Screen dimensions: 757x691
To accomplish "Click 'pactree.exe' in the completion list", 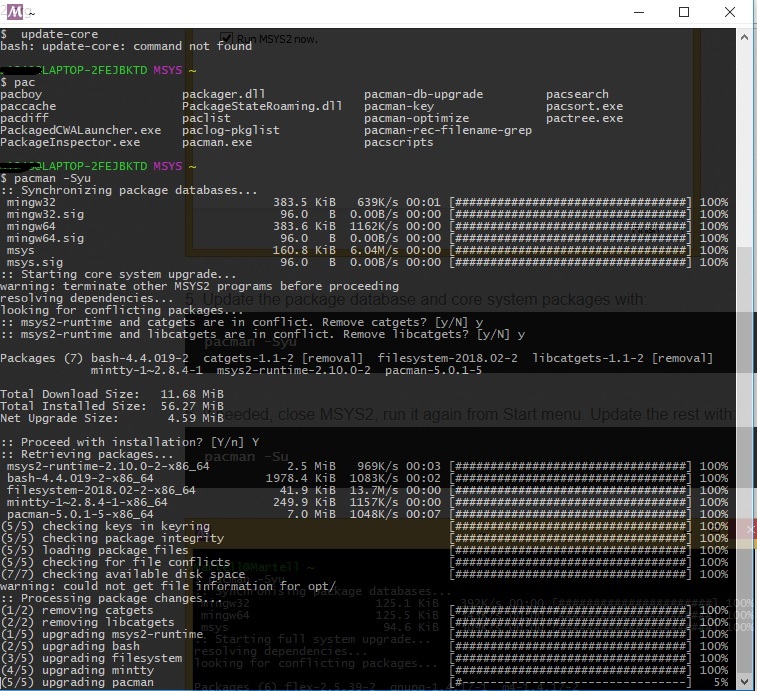I will tap(584, 118).
